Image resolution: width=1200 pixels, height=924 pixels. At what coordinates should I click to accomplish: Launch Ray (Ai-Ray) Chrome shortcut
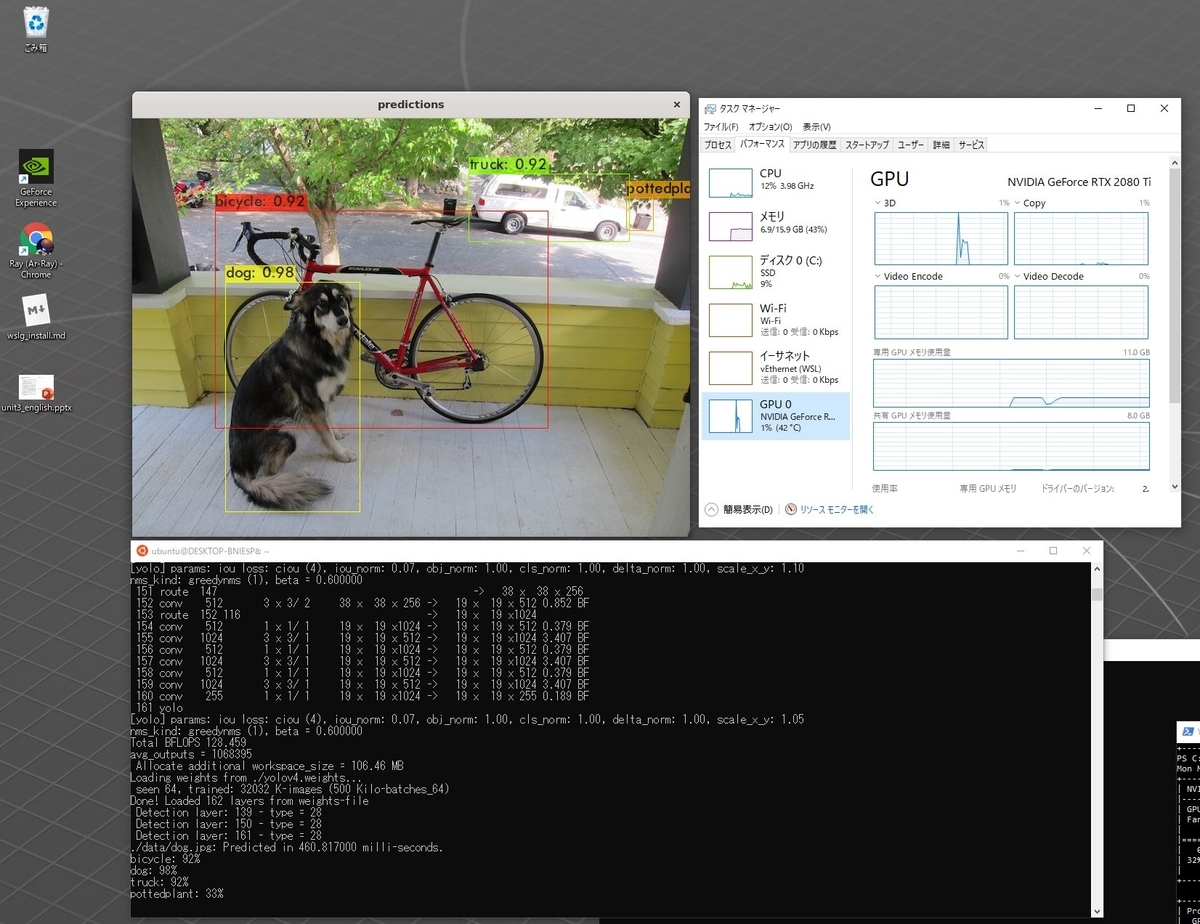coord(36,250)
